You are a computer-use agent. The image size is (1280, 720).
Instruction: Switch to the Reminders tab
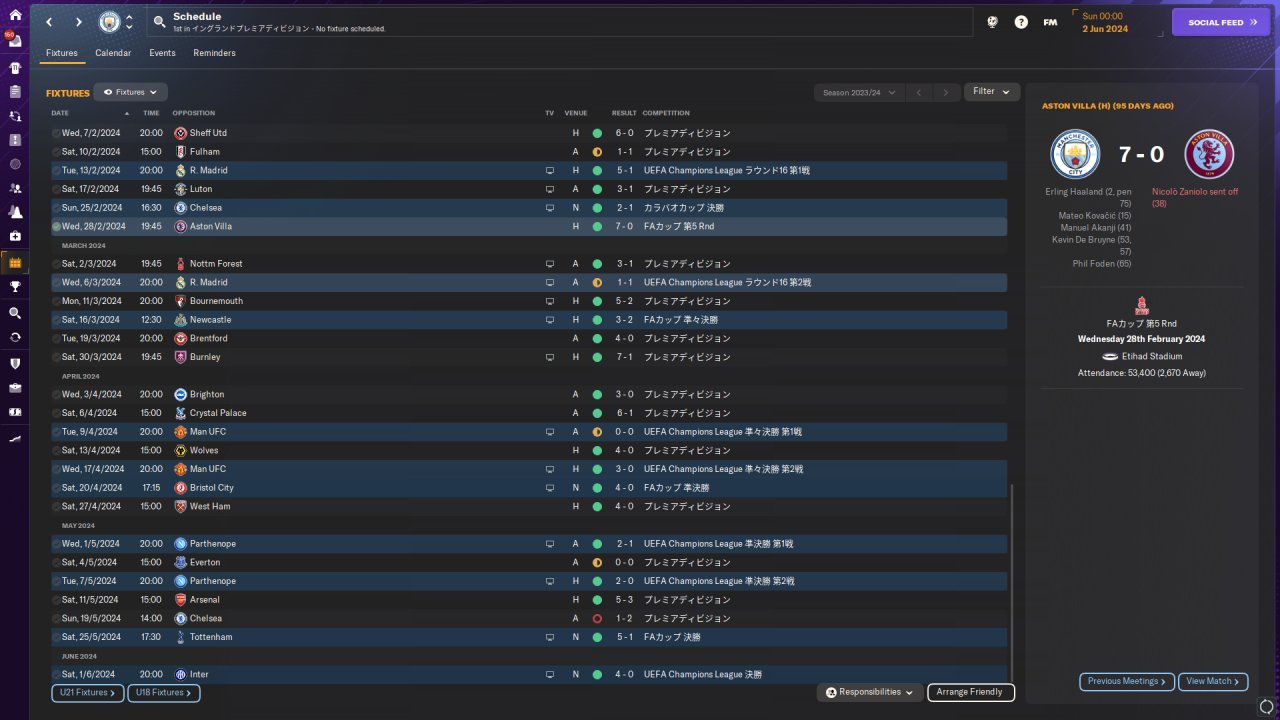215,53
